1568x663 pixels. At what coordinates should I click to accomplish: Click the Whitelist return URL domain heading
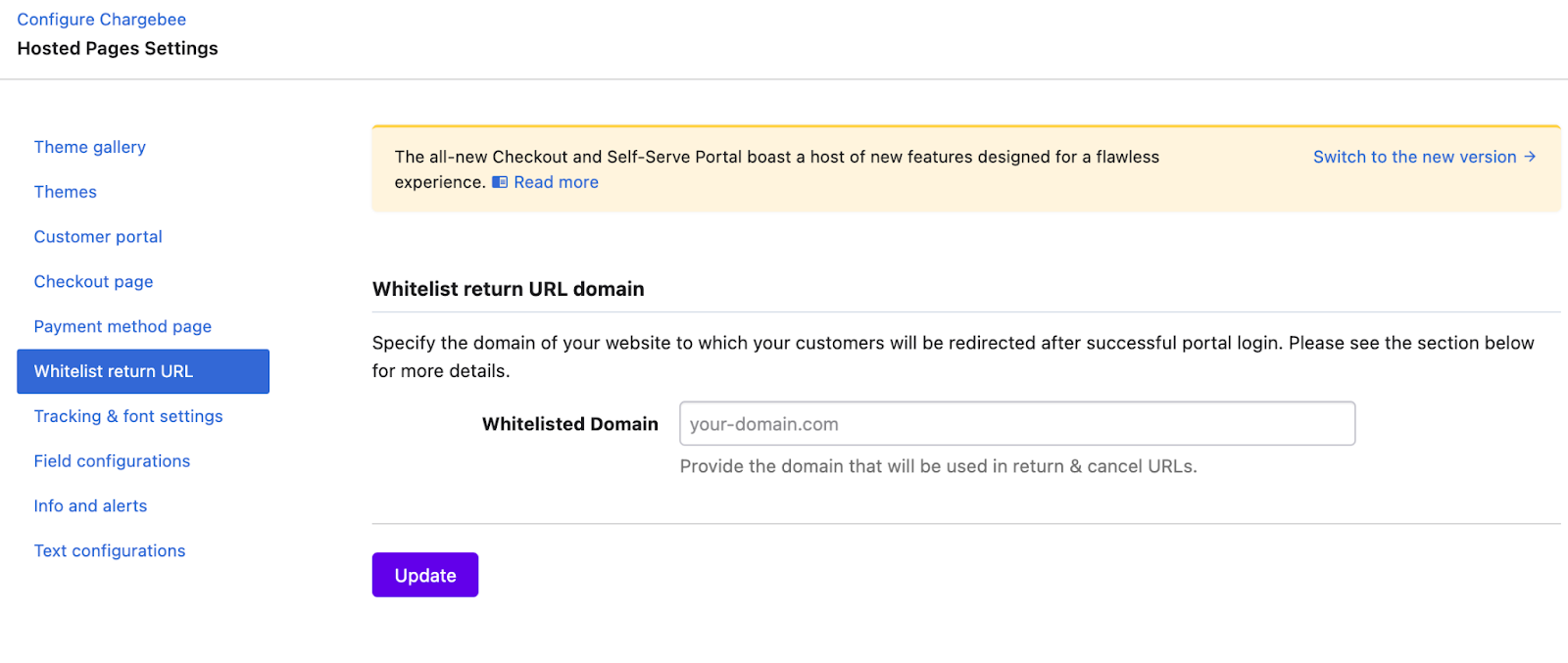(509, 289)
